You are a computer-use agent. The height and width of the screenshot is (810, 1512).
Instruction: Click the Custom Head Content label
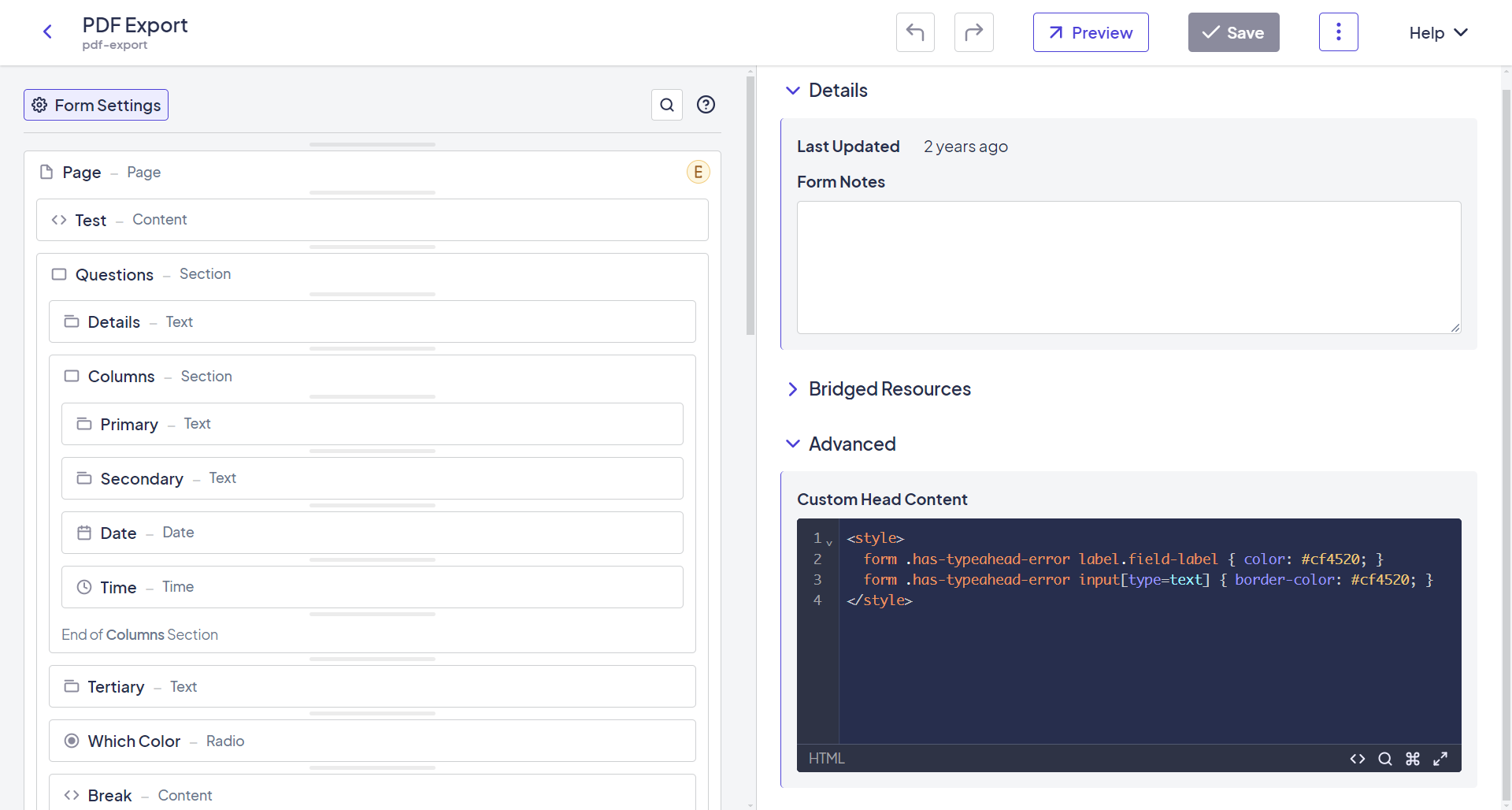click(x=882, y=500)
